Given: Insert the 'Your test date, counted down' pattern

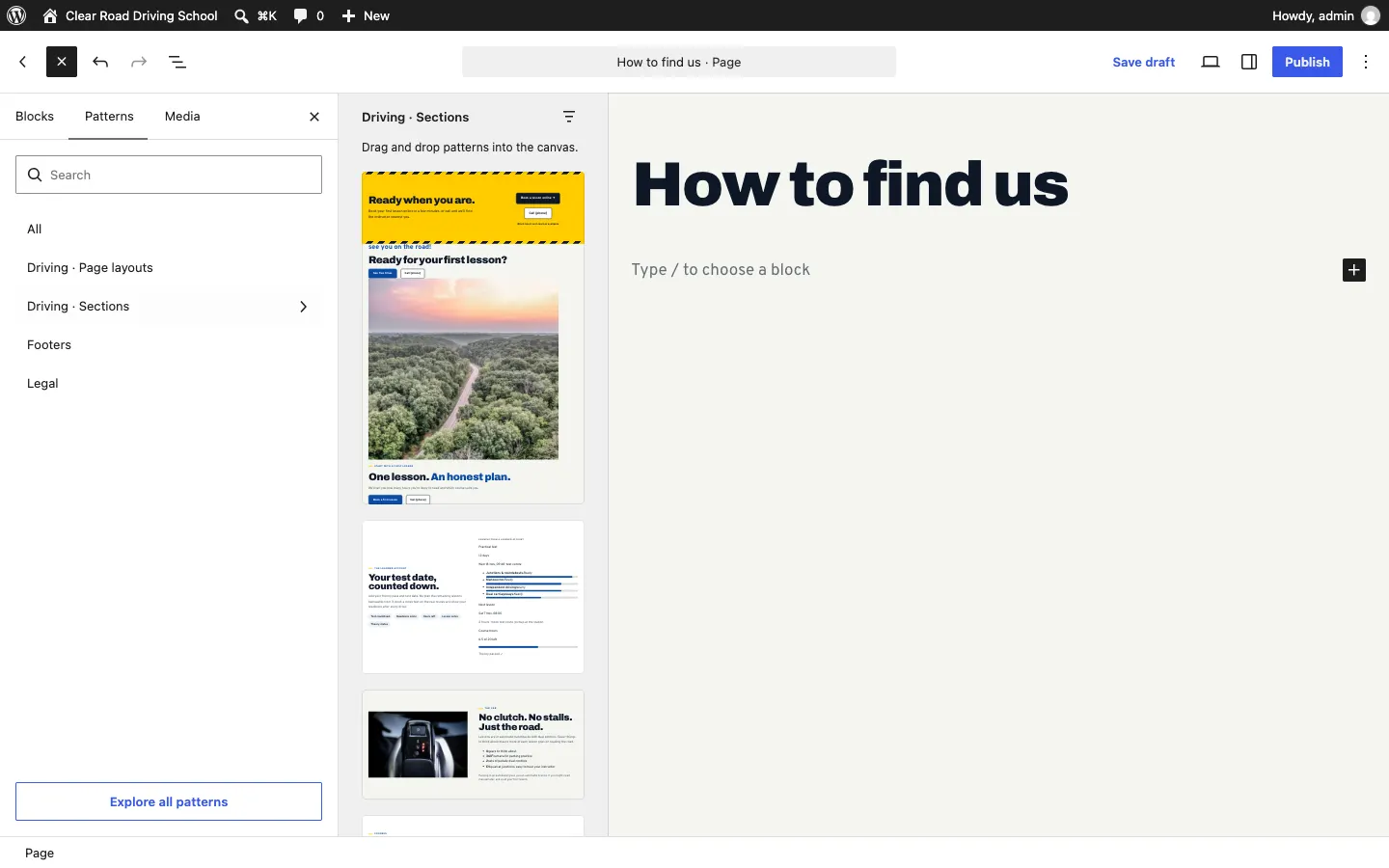Looking at the screenshot, I should (474, 597).
